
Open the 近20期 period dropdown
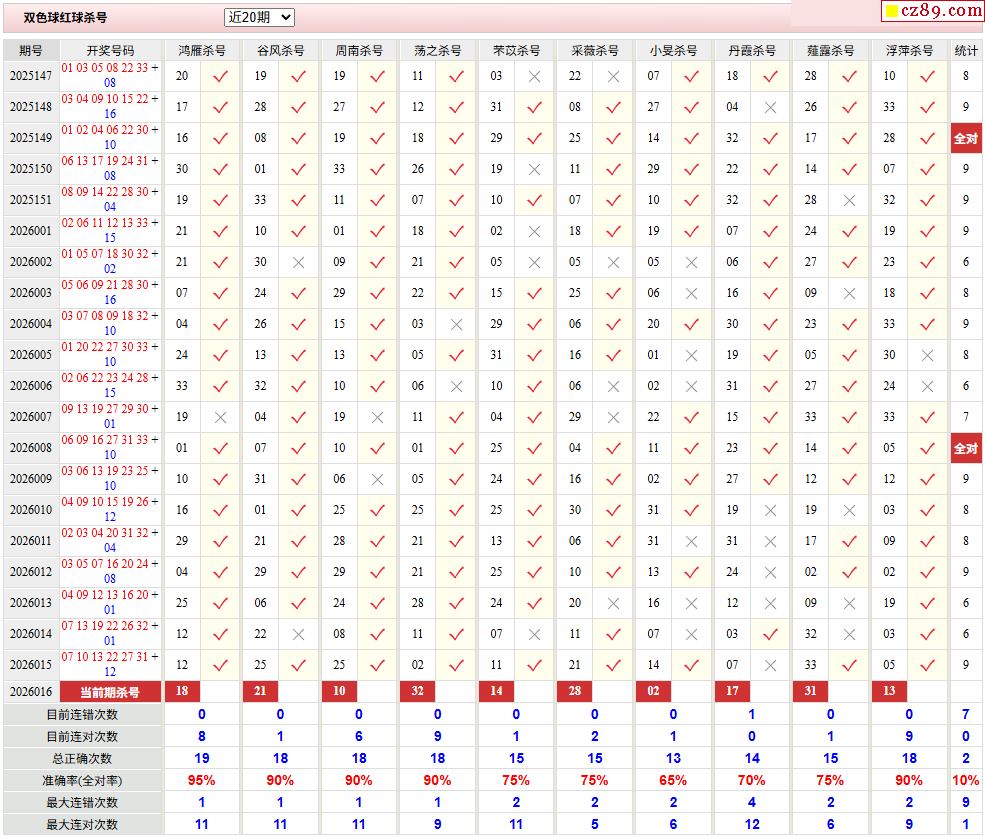tap(259, 17)
